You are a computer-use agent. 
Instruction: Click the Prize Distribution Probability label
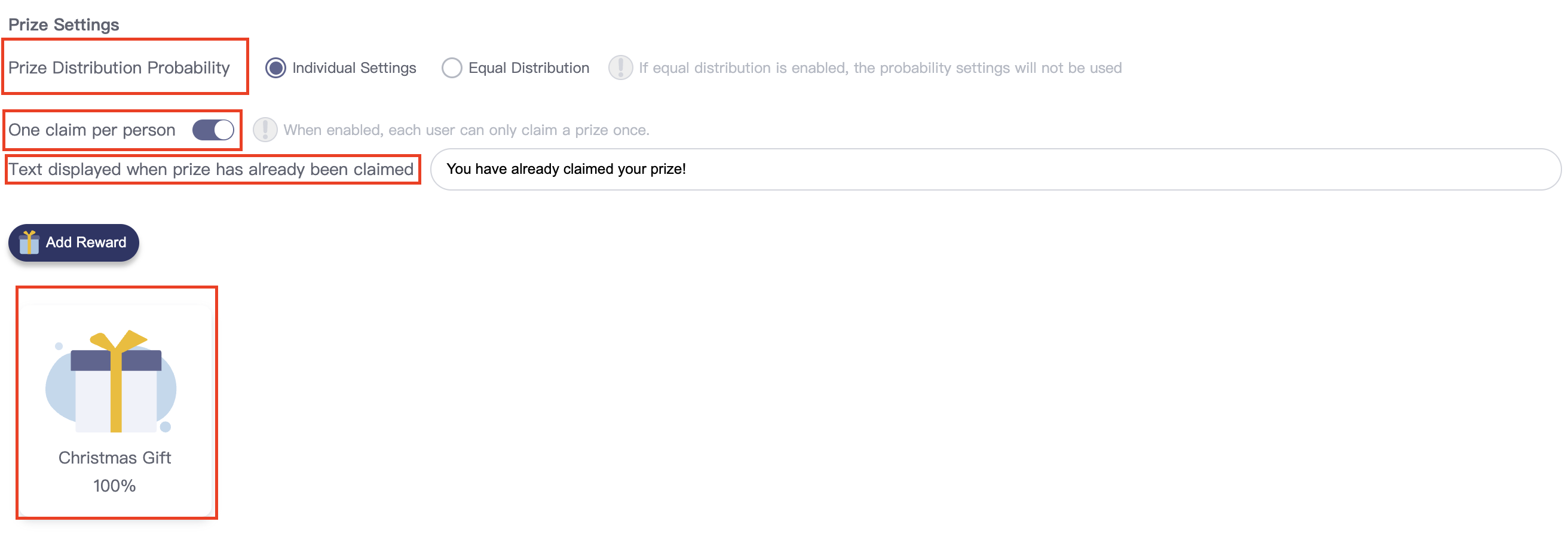pyautogui.click(x=120, y=68)
